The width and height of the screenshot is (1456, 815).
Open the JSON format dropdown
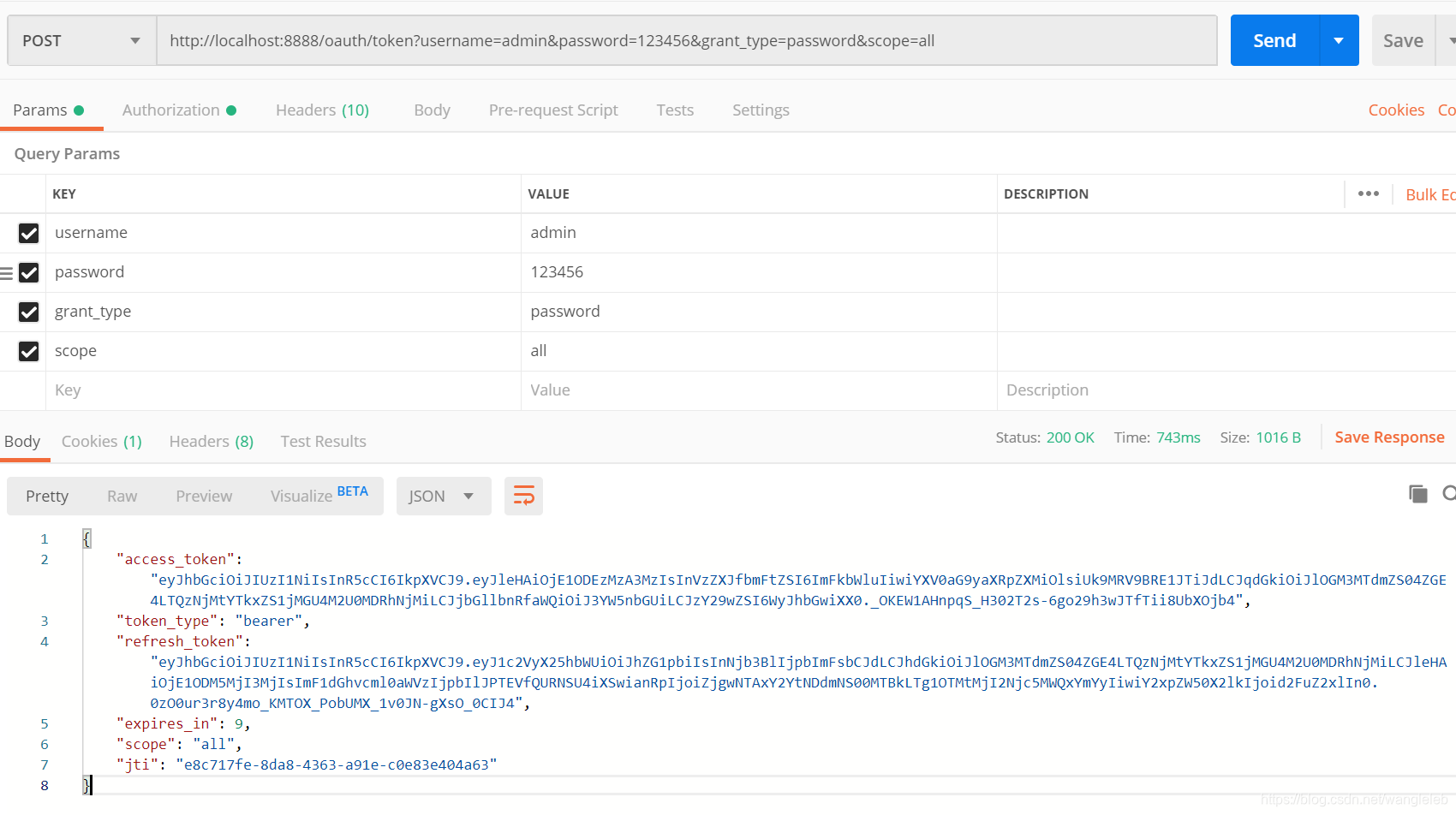[443, 496]
